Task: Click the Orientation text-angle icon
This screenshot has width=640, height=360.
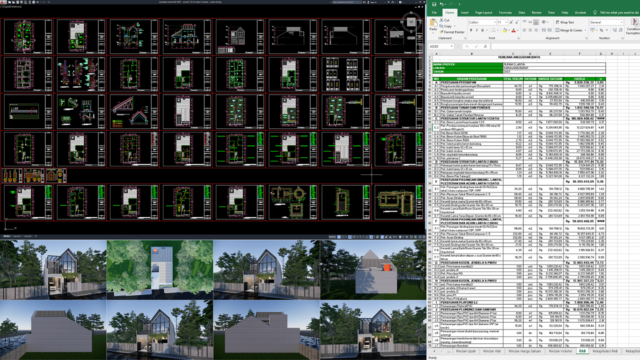Action: click(544, 22)
